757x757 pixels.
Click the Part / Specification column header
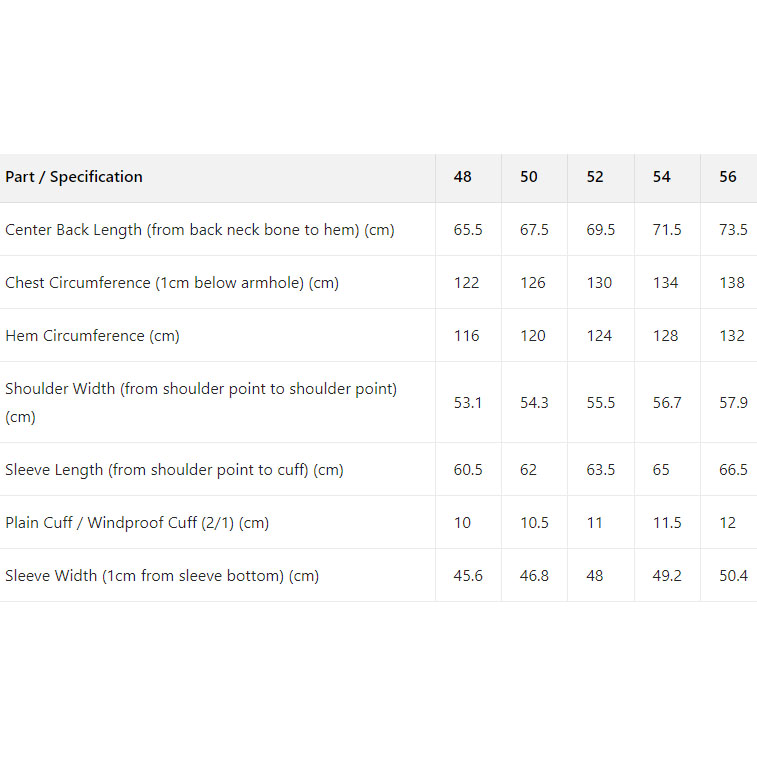click(x=74, y=177)
